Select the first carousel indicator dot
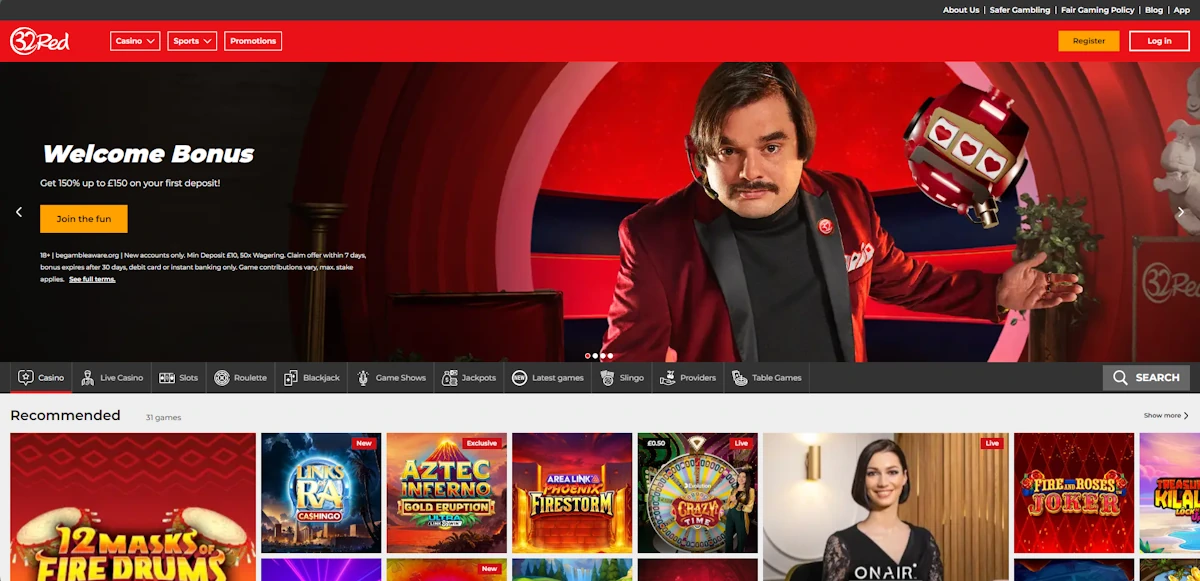Image resolution: width=1200 pixels, height=581 pixels. coord(588,356)
